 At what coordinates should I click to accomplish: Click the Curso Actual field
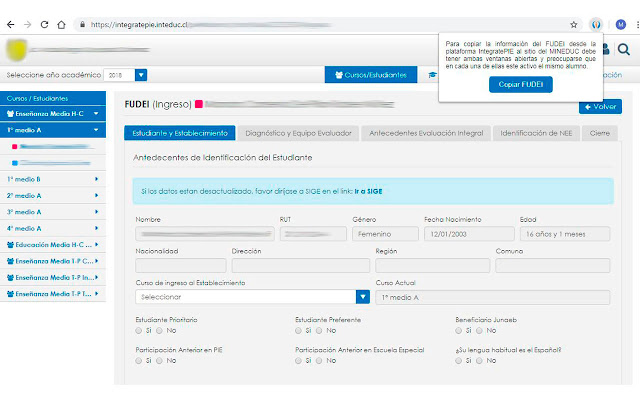coord(493,297)
